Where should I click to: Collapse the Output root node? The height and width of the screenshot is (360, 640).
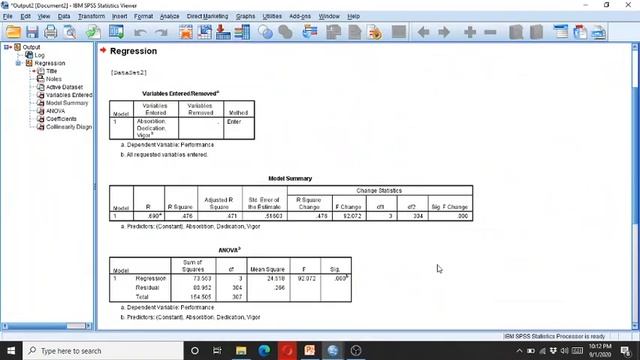(7, 47)
